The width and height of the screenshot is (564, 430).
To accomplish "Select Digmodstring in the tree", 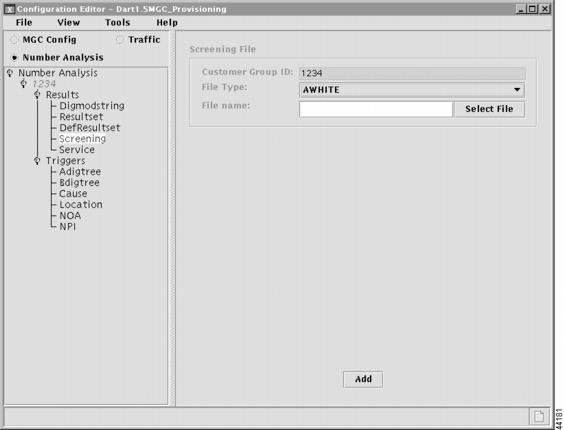I will click(92, 106).
